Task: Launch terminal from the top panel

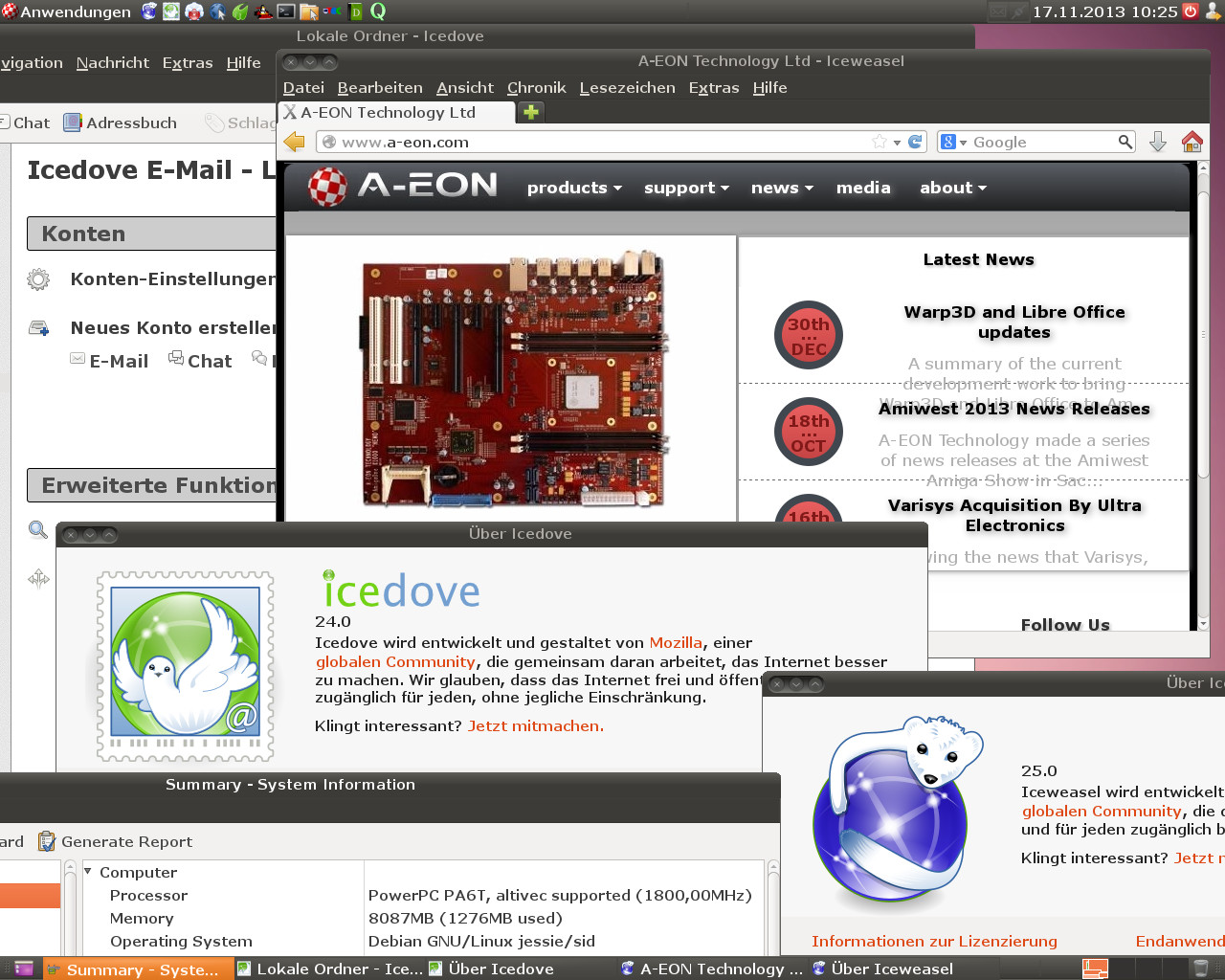Action: [x=286, y=11]
